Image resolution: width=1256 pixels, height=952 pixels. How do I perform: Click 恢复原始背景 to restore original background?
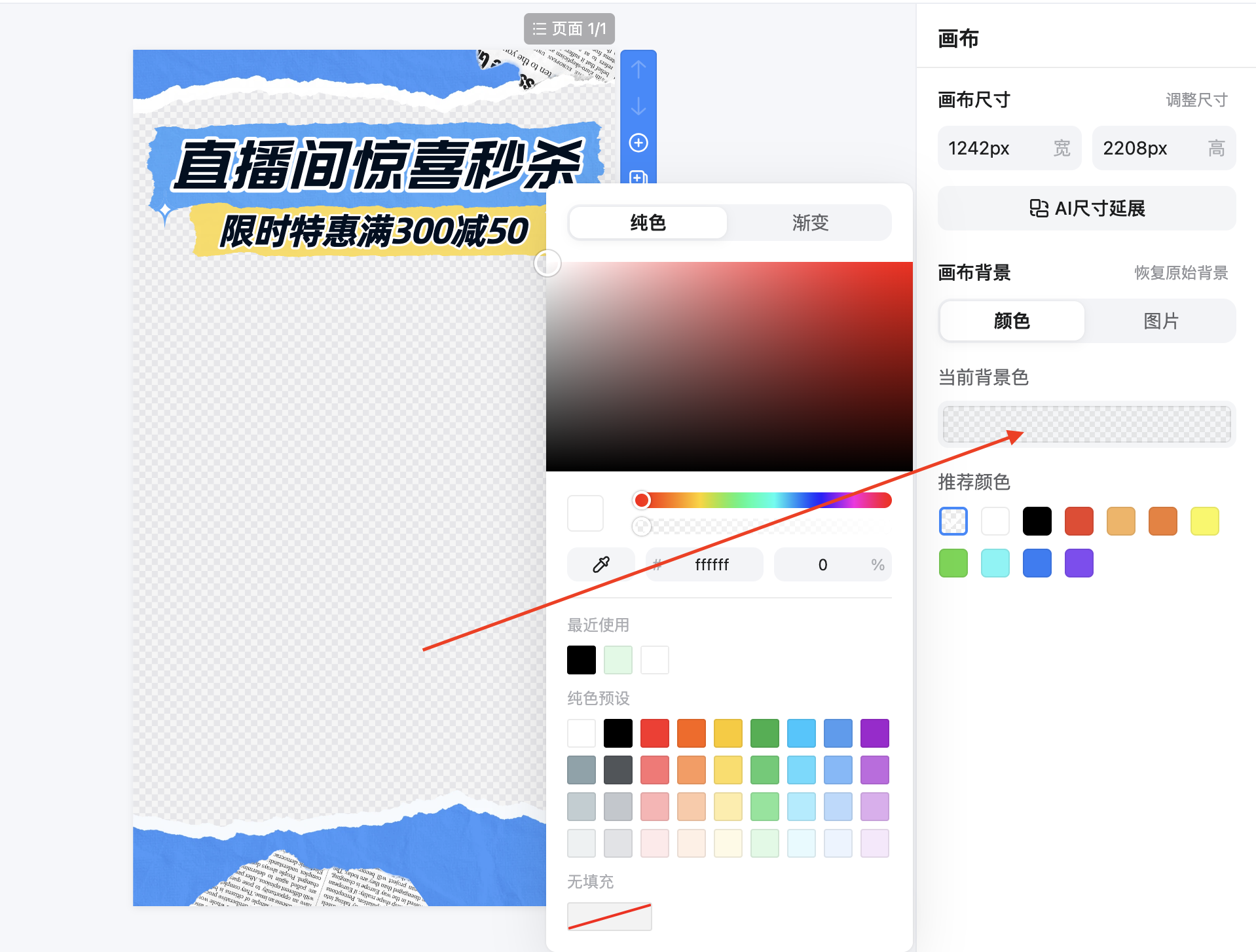[1180, 273]
